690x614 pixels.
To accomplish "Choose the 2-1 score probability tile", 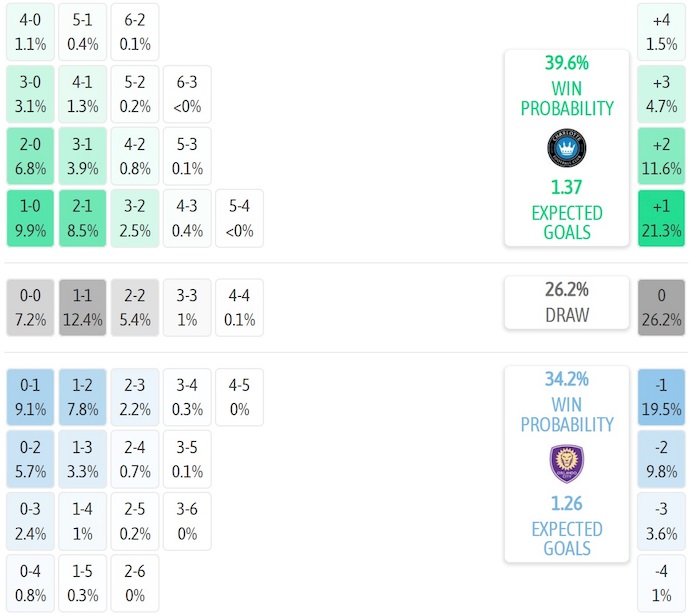I will point(83,218).
